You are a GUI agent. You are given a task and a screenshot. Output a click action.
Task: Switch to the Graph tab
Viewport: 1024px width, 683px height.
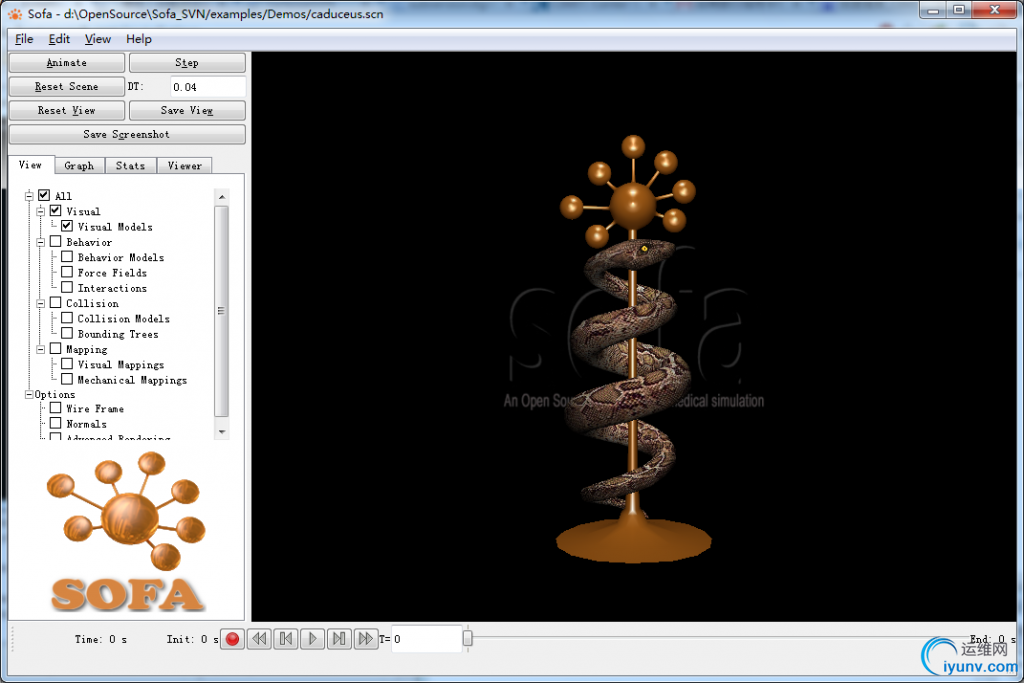(x=80, y=166)
